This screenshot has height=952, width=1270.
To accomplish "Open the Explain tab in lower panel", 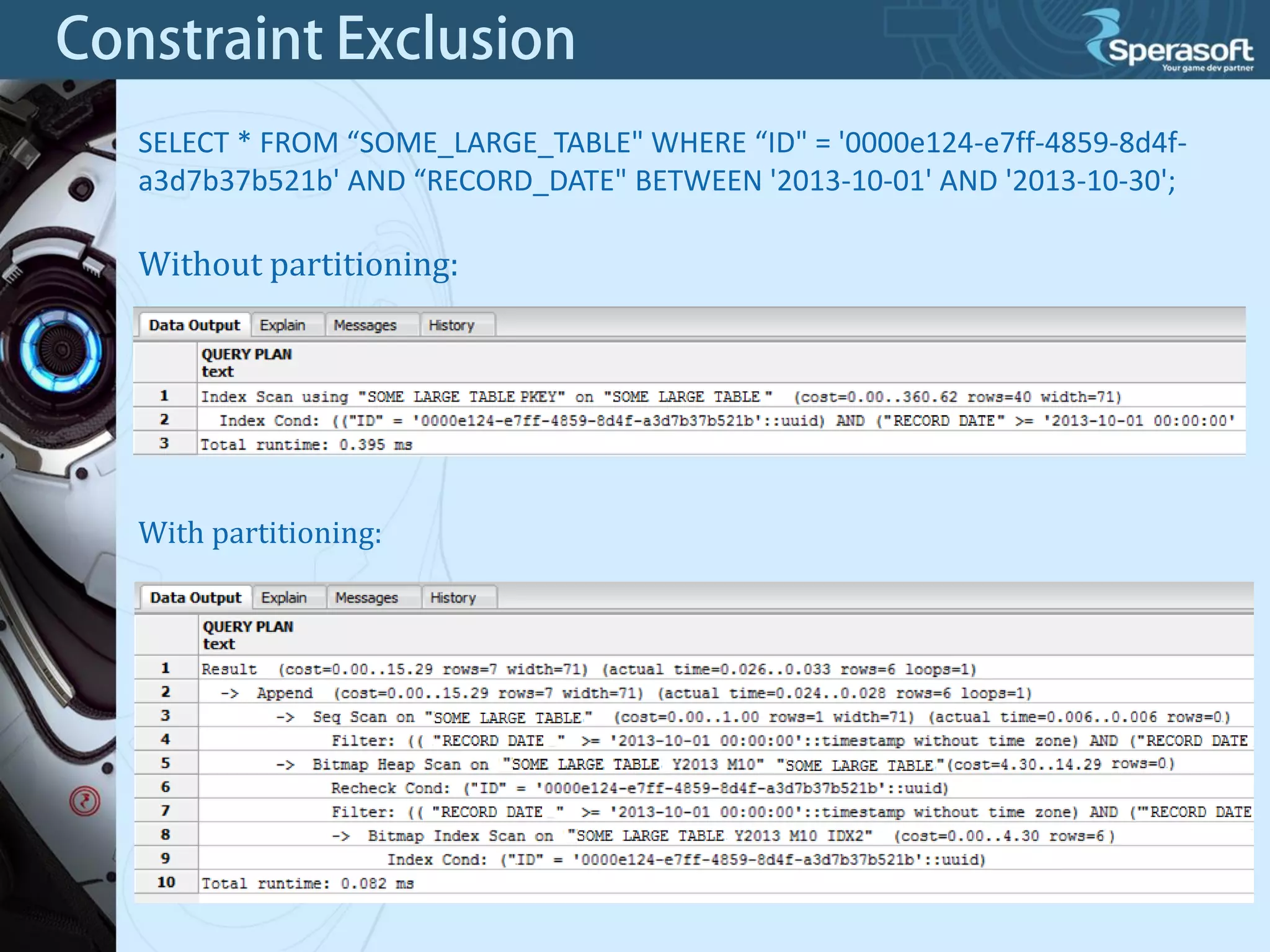I will pyautogui.click(x=284, y=597).
